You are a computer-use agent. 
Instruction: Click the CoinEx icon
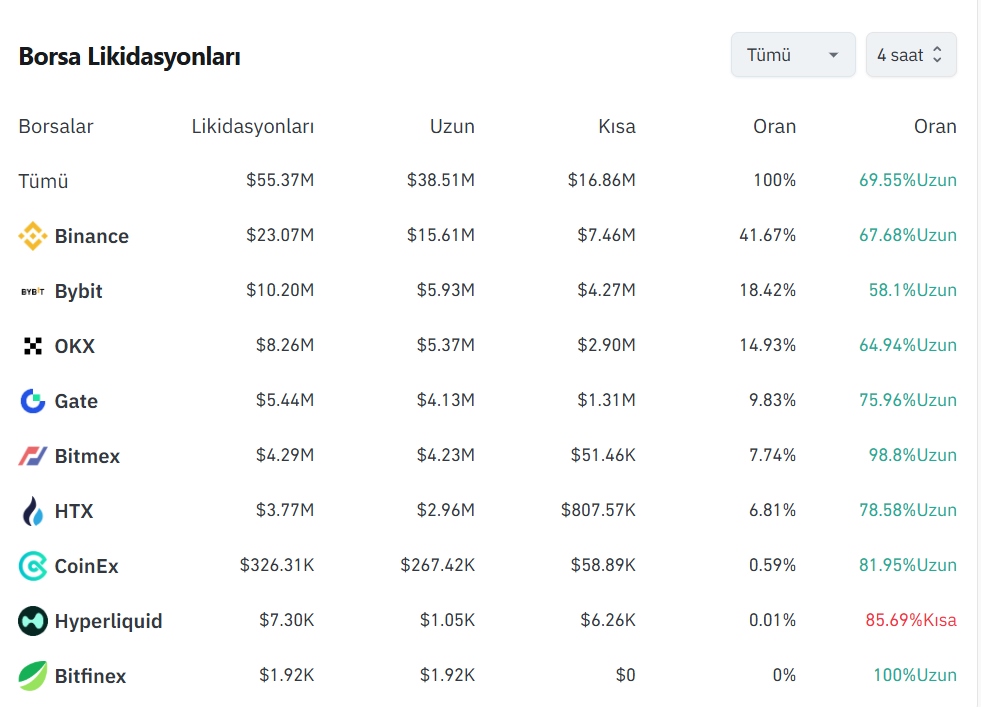point(30,565)
